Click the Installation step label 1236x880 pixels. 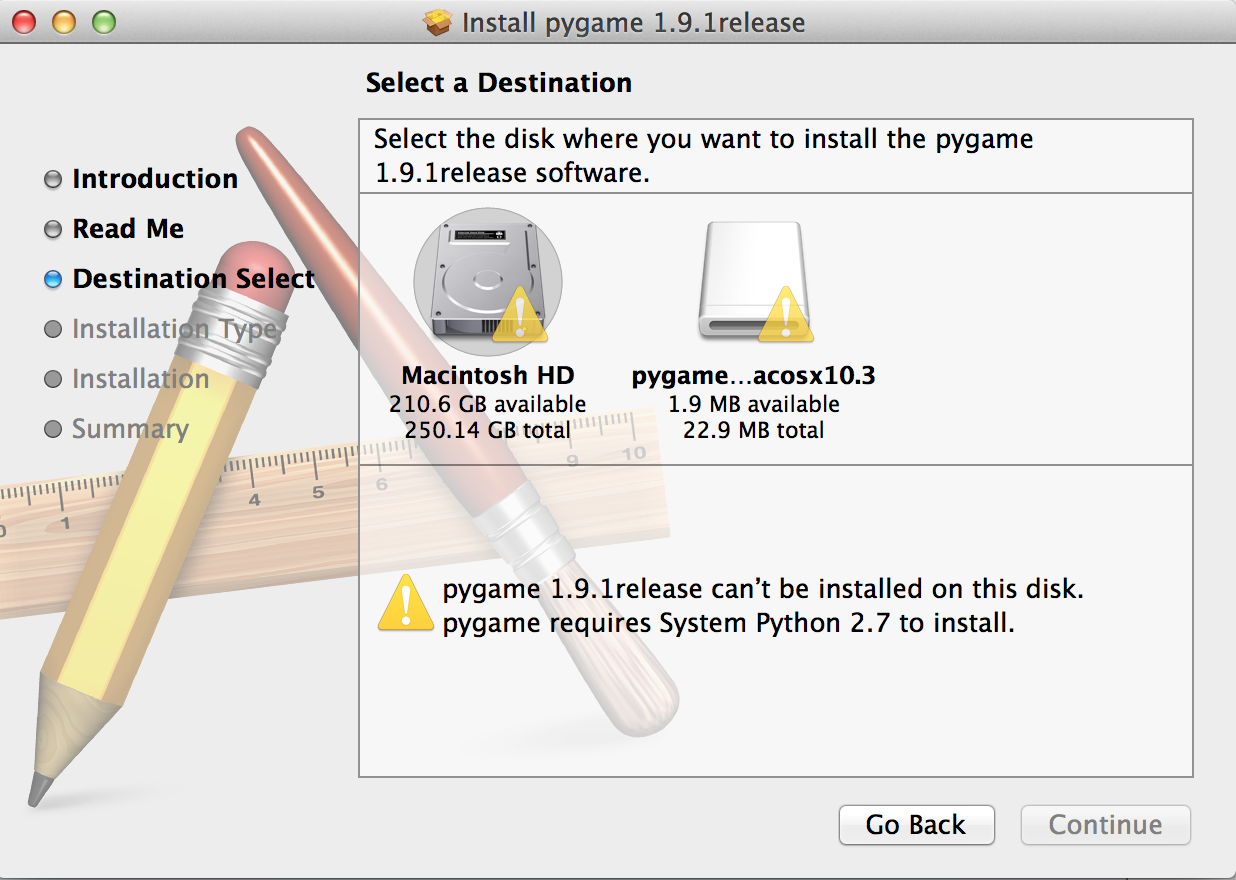(140, 379)
